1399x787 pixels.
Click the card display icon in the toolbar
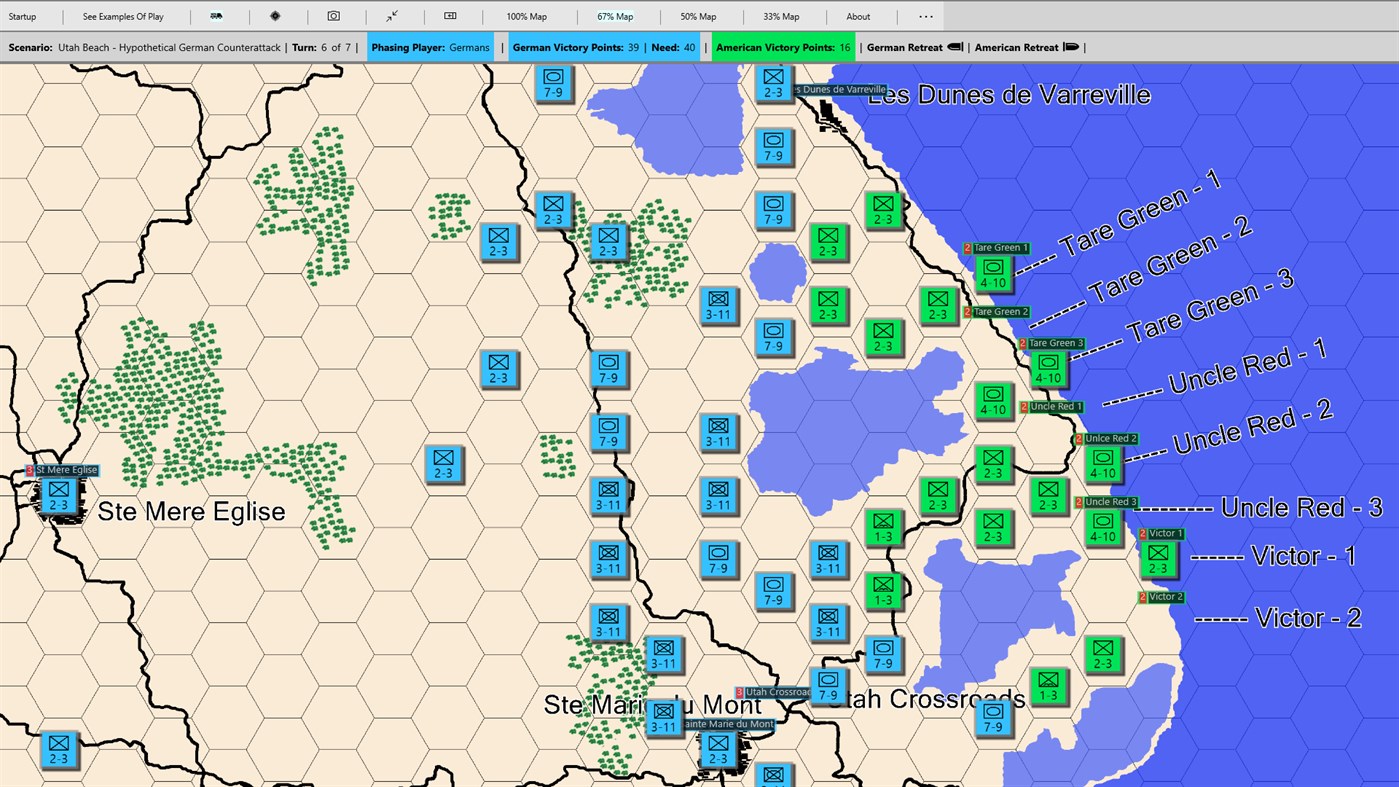click(x=450, y=16)
